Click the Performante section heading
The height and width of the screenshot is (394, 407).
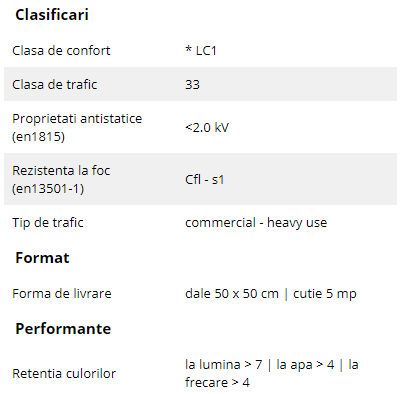click(x=63, y=329)
